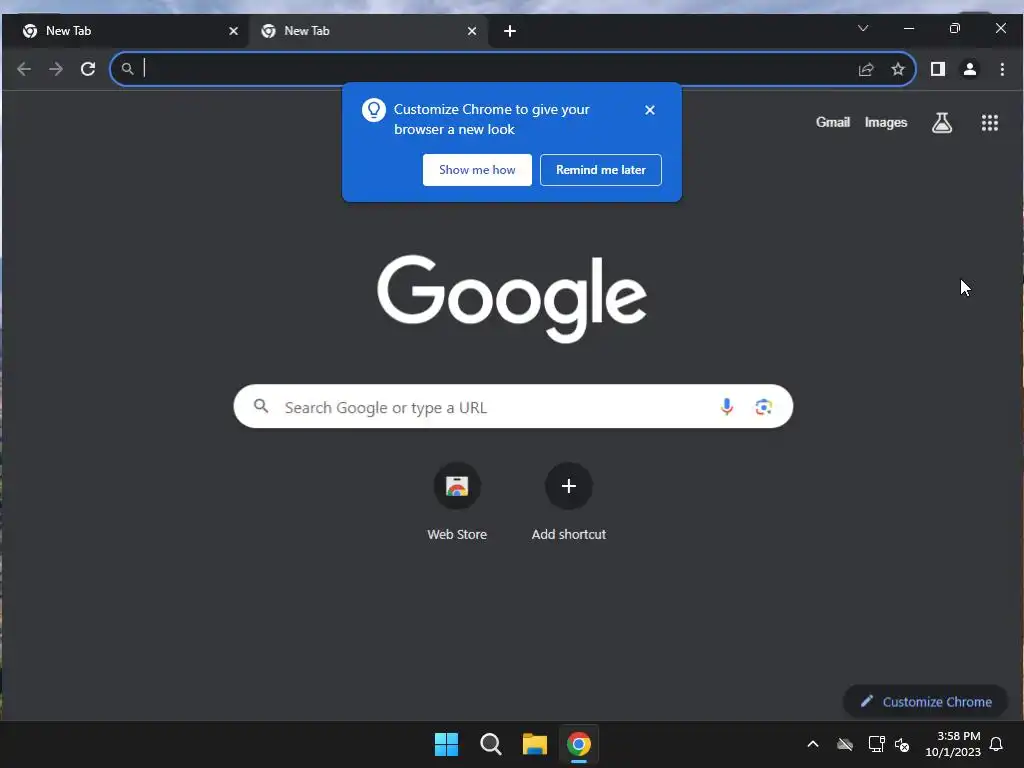Click the Chrome taskbar icon
This screenshot has height=768, width=1024.
tap(579, 744)
